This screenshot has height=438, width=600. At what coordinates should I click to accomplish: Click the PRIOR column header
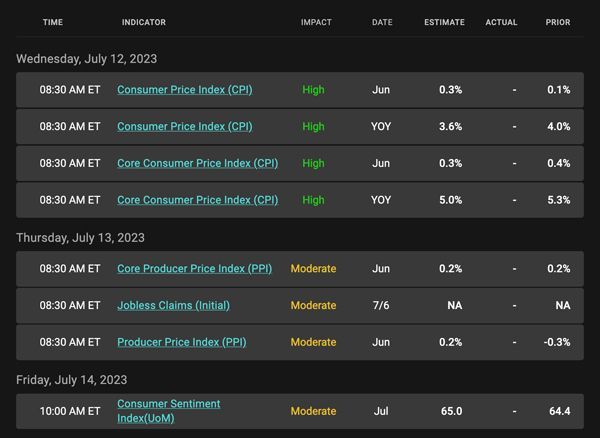[x=558, y=22]
